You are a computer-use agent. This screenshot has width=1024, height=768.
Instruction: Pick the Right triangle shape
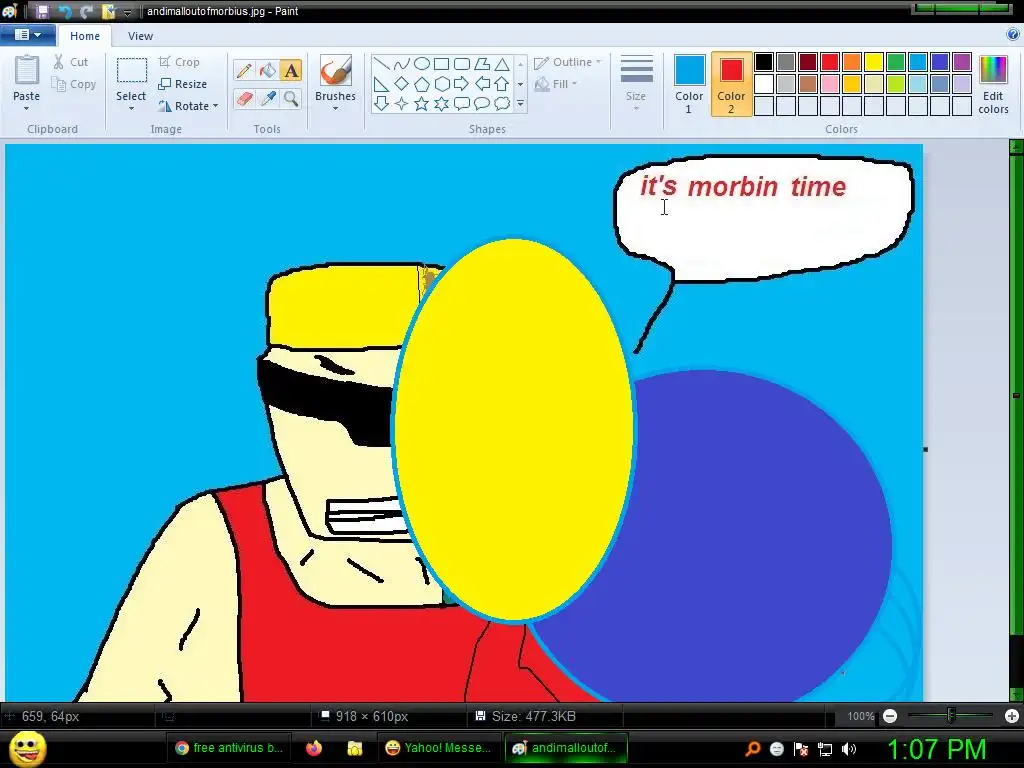(x=381, y=84)
